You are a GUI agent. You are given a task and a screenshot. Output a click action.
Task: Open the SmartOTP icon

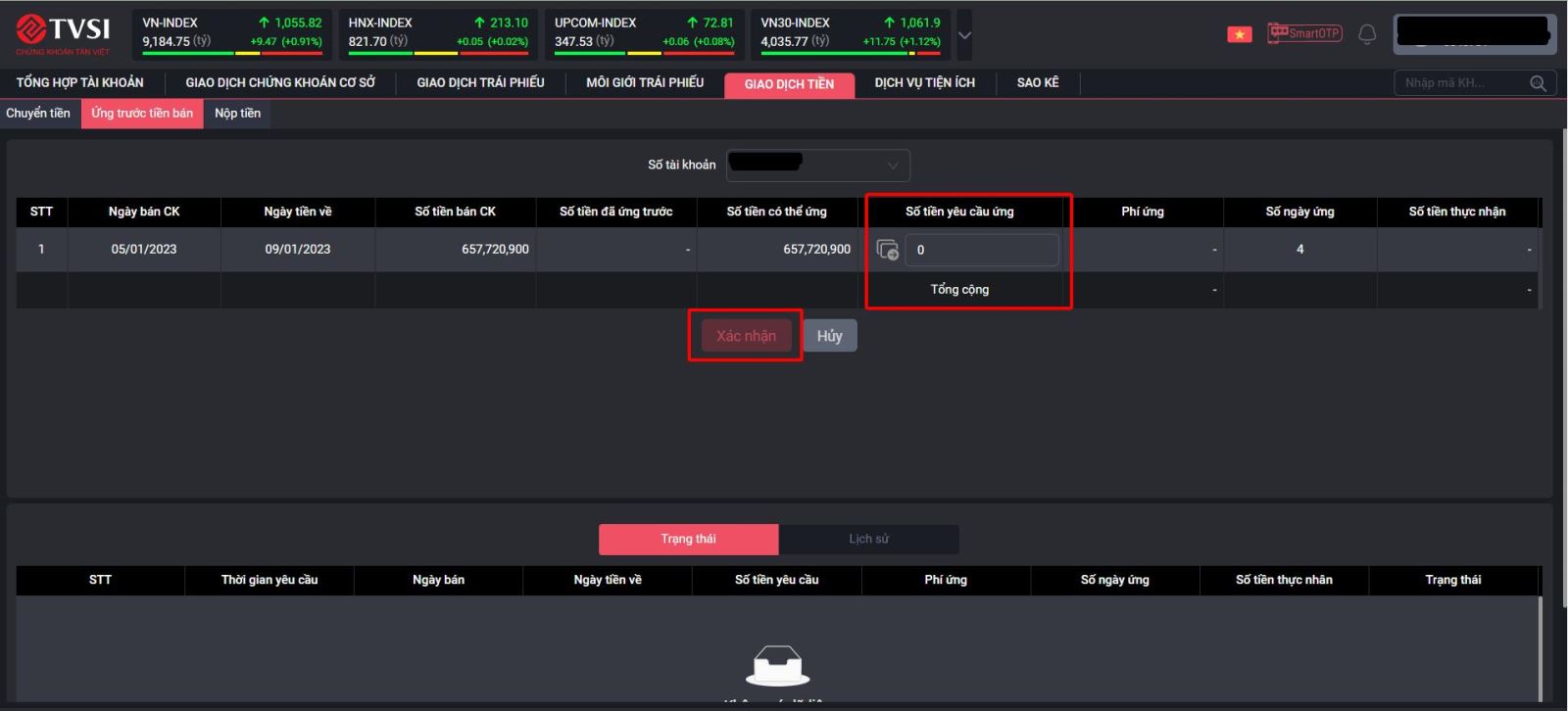(x=1303, y=33)
